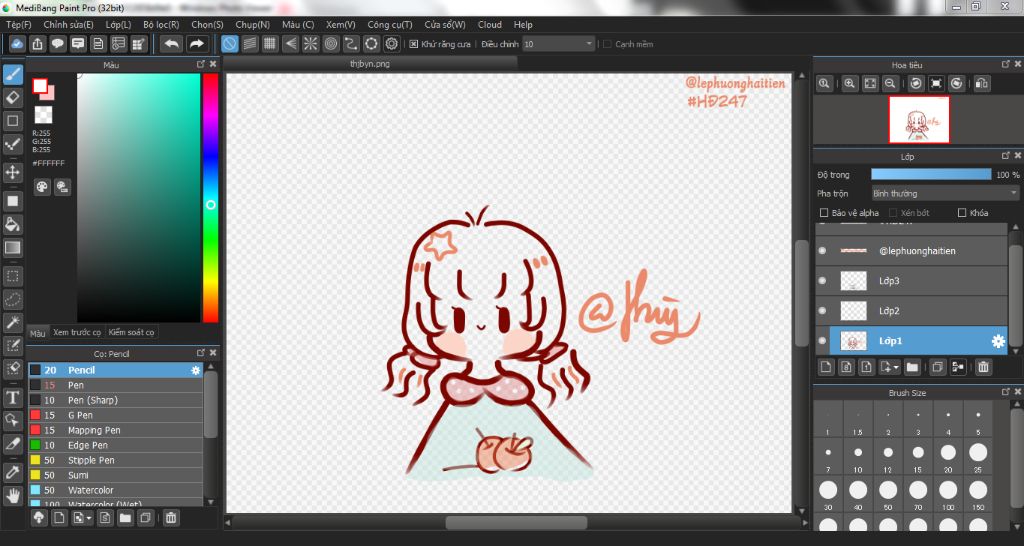This screenshot has height=546, width=1024.
Task: Open the Lớp(L) menu
Action: (118, 25)
